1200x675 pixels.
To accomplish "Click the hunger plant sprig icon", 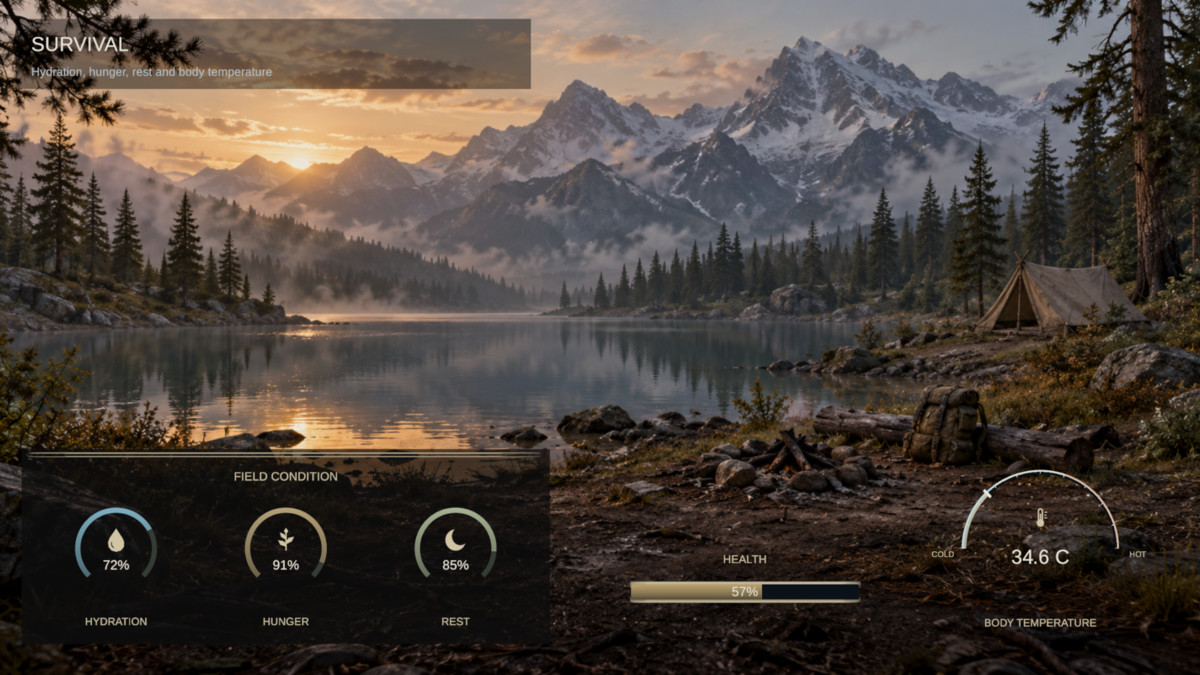I will [286, 541].
